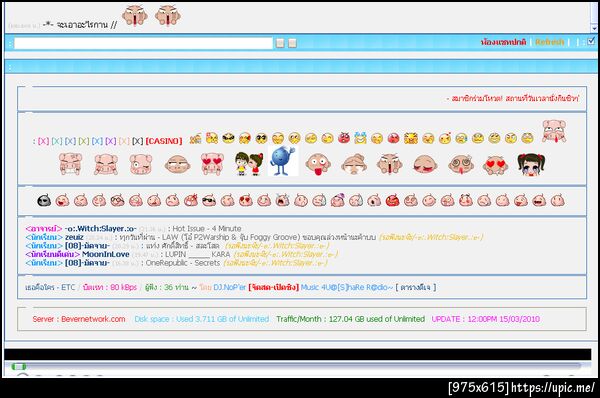Click the green [X] link
This screenshot has width=600, height=398.
pyautogui.click(x=84, y=141)
